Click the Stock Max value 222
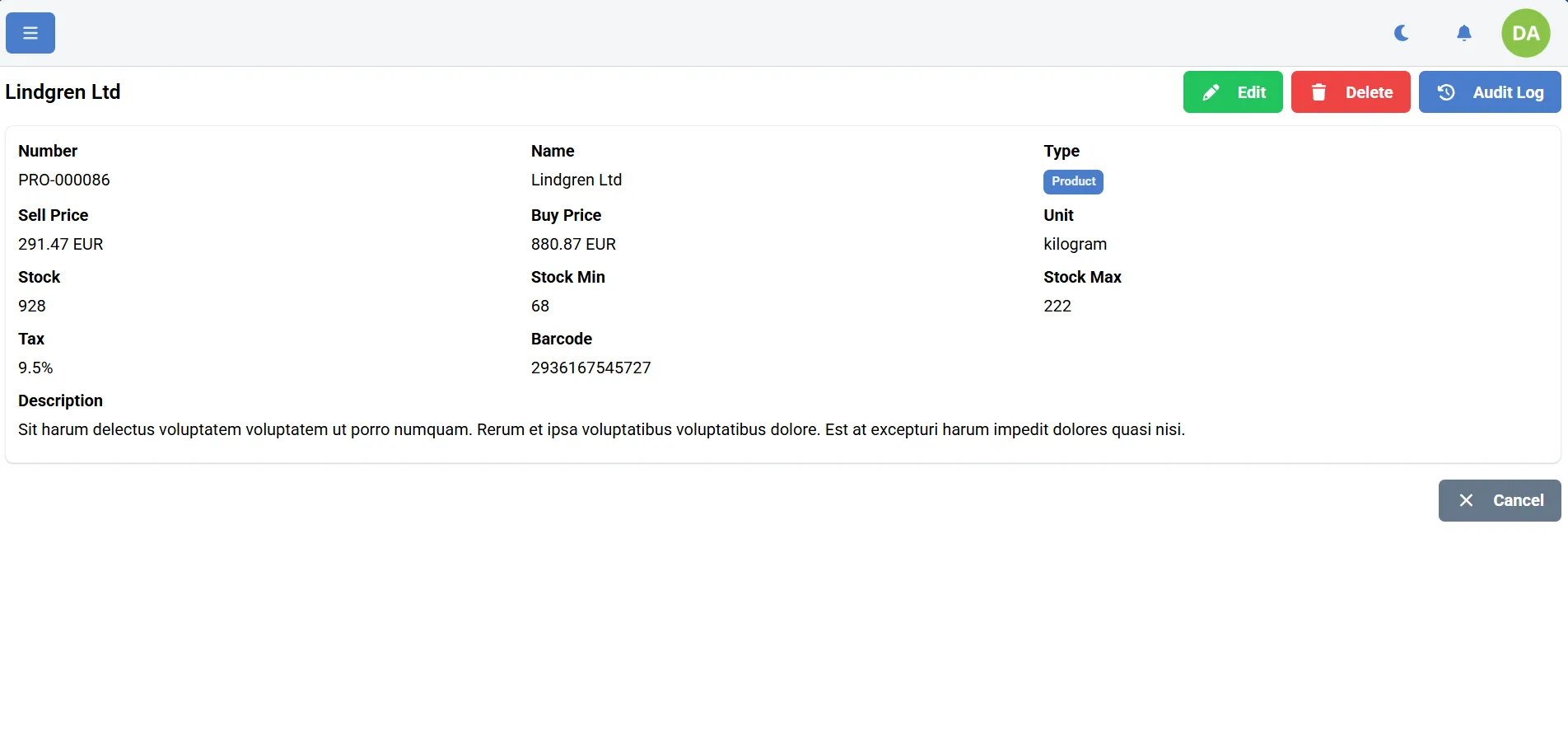This screenshot has width=1568, height=754. tap(1057, 306)
